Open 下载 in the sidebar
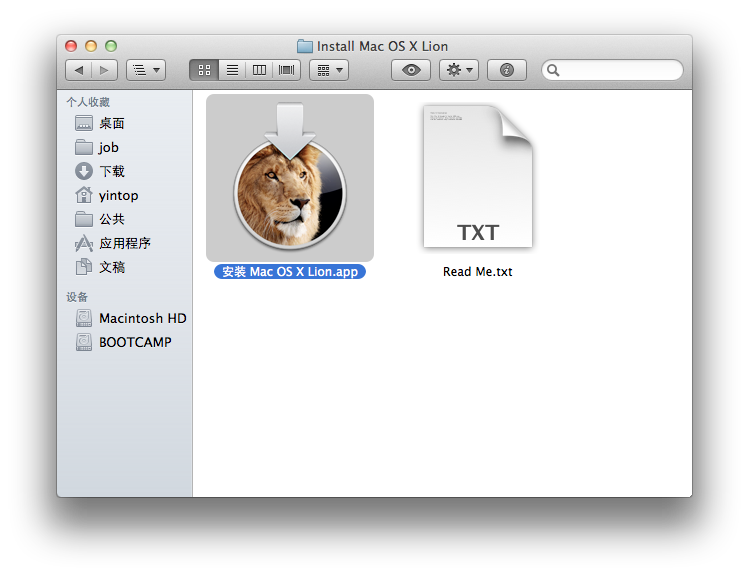The height and width of the screenshot is (576, 749). (x=111, y=171)
